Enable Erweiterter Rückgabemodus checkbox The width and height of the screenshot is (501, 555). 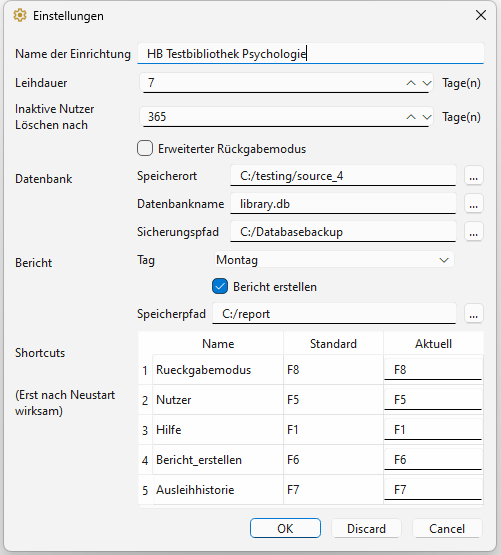coord(145,149)
